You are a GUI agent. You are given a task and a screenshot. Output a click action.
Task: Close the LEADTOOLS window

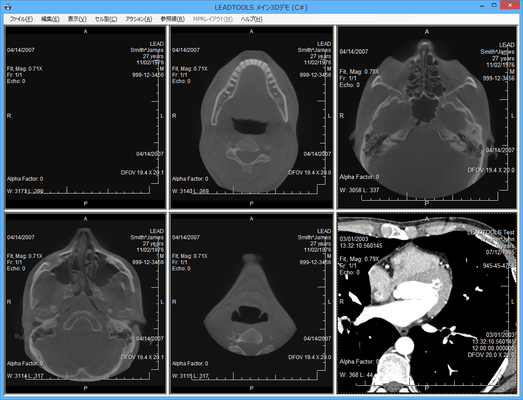coord(510,6)
